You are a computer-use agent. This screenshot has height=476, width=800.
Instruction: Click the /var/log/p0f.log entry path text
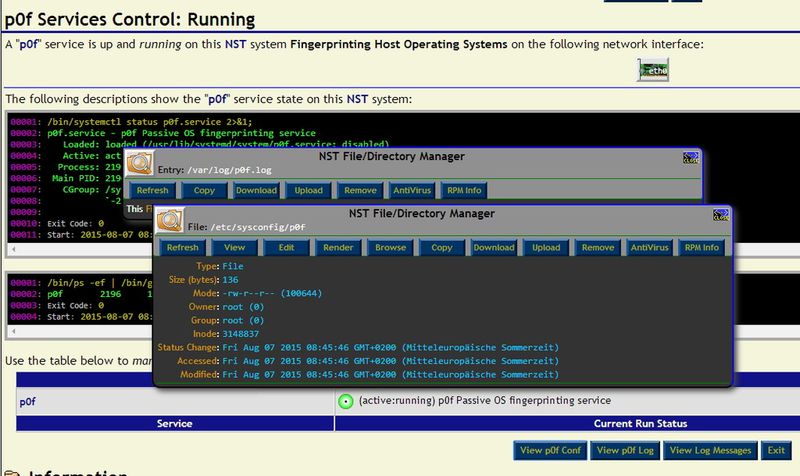[x=229, y=170]
